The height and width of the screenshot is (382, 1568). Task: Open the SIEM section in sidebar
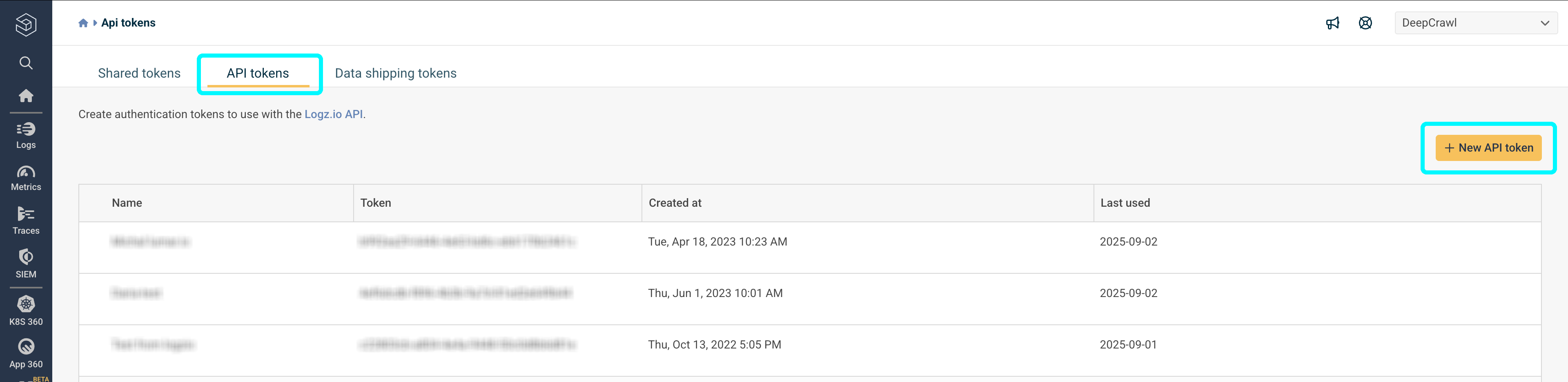[x=26, y=263]
